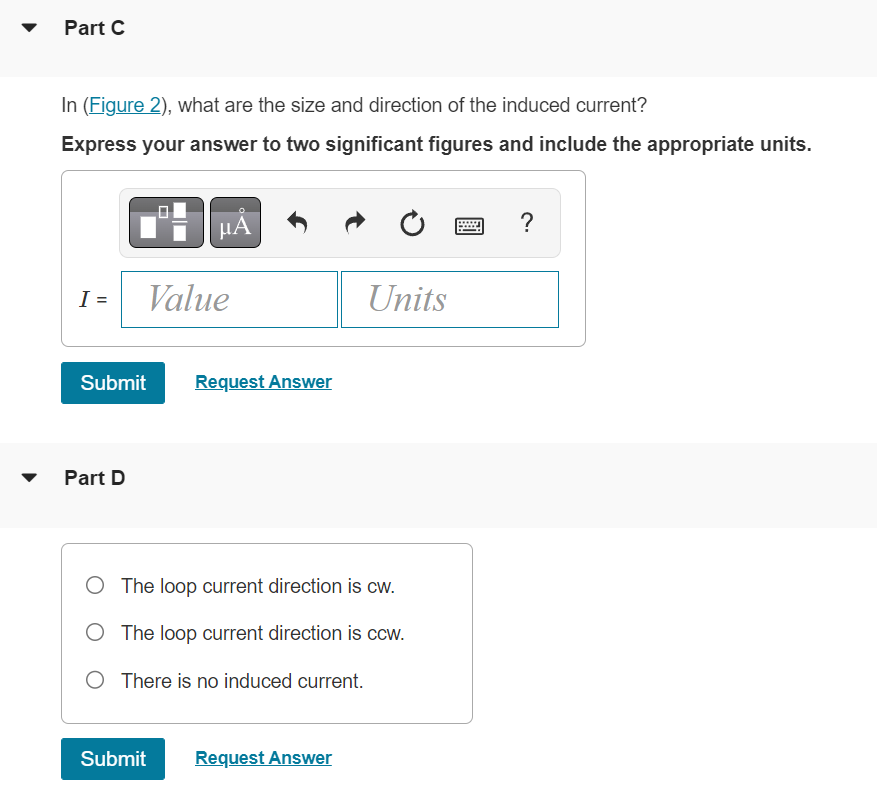Collapse Part C using its disclosure triangle
Viewport: 877px width, 801px height.
pos(28,27)
